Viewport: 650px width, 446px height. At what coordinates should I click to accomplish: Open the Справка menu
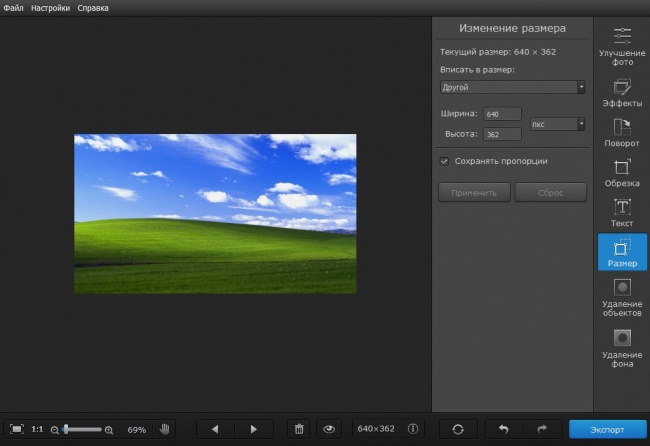[93, 8]
